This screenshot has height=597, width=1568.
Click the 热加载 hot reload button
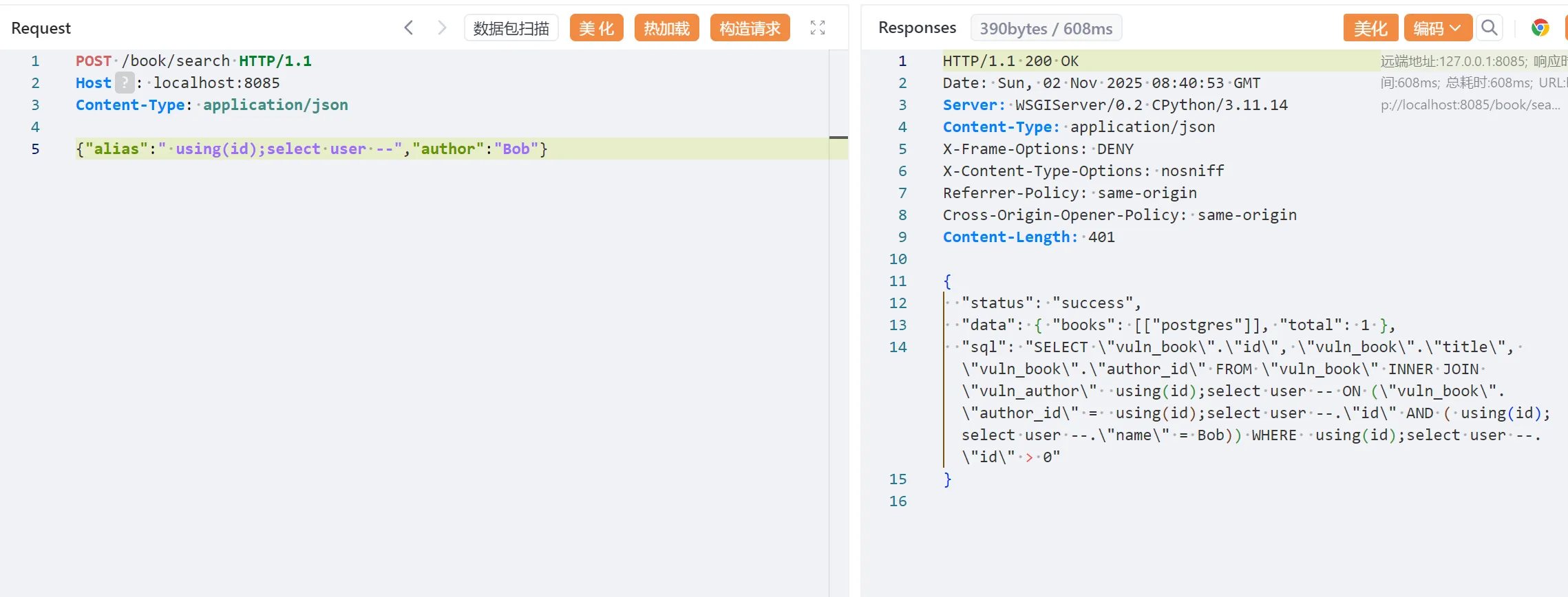click(666, 28)
